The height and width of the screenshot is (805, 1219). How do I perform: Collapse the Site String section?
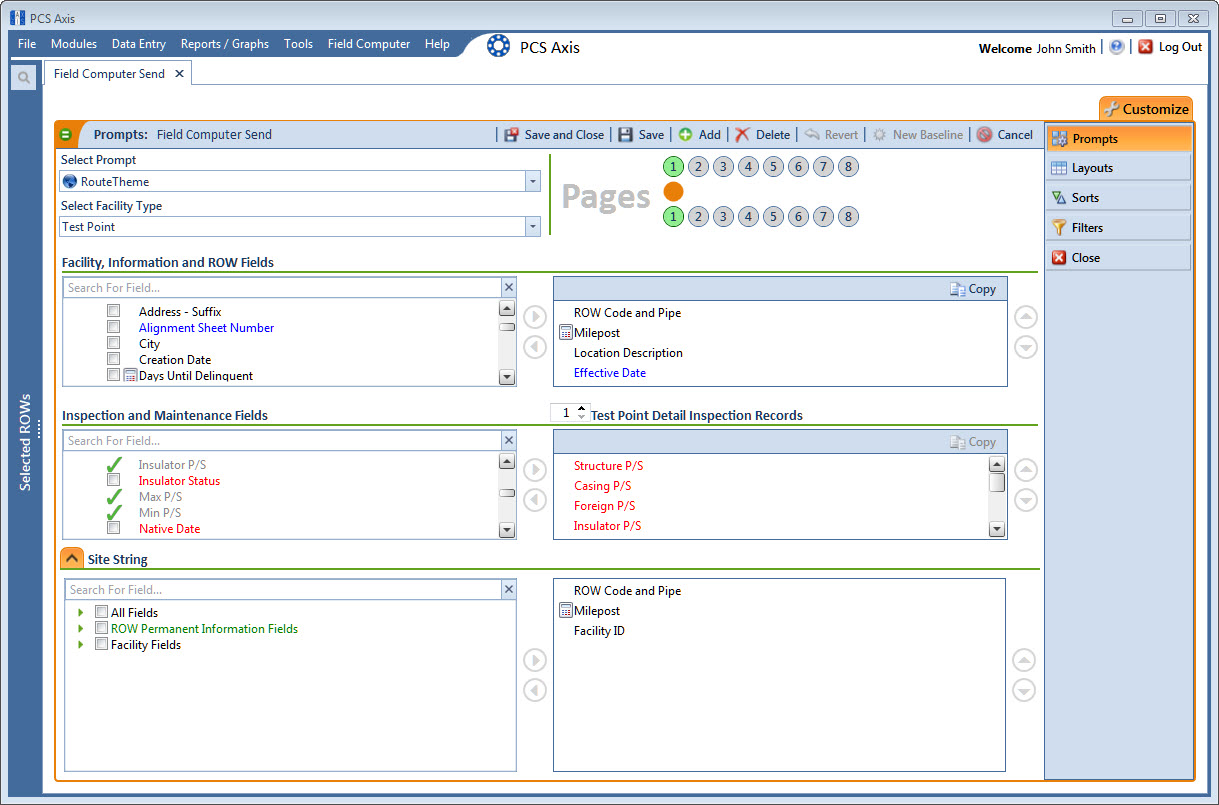(72, 558)
